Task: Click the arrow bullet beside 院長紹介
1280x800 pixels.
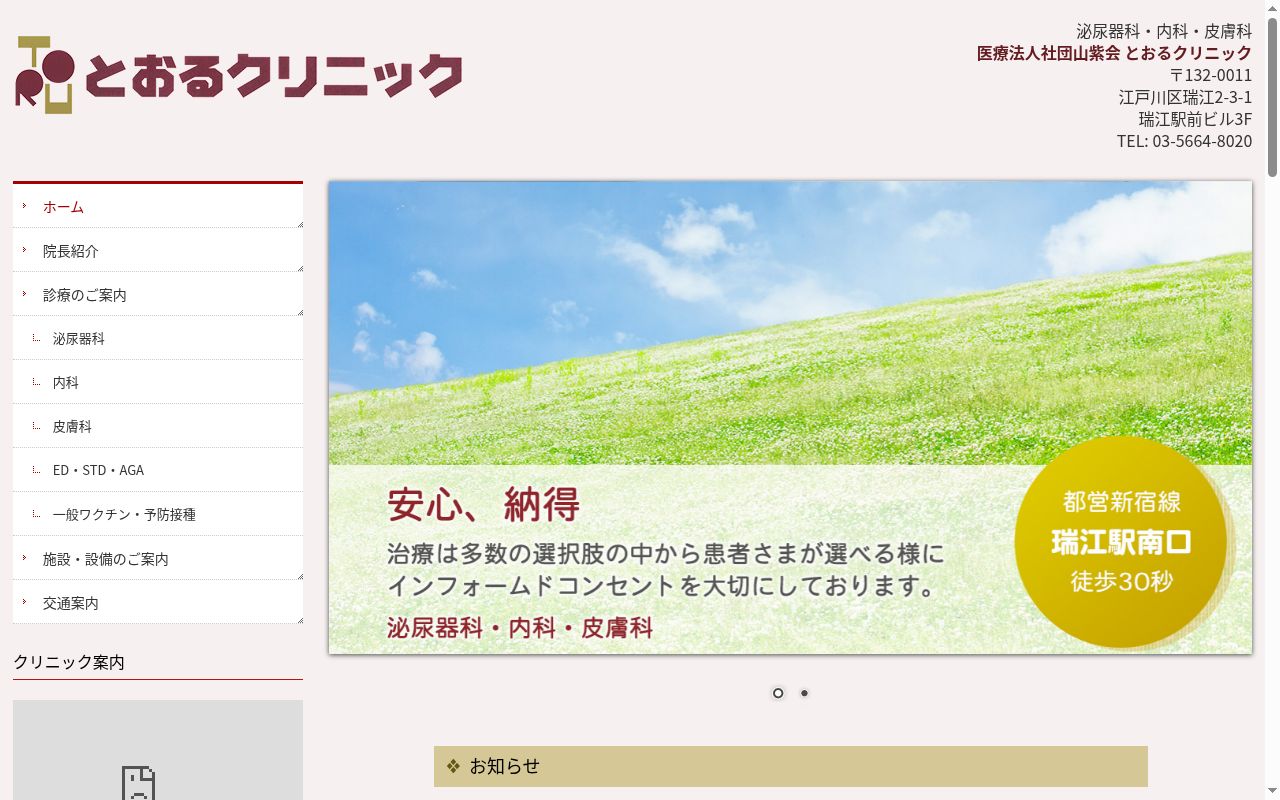Action: [24, 250]
